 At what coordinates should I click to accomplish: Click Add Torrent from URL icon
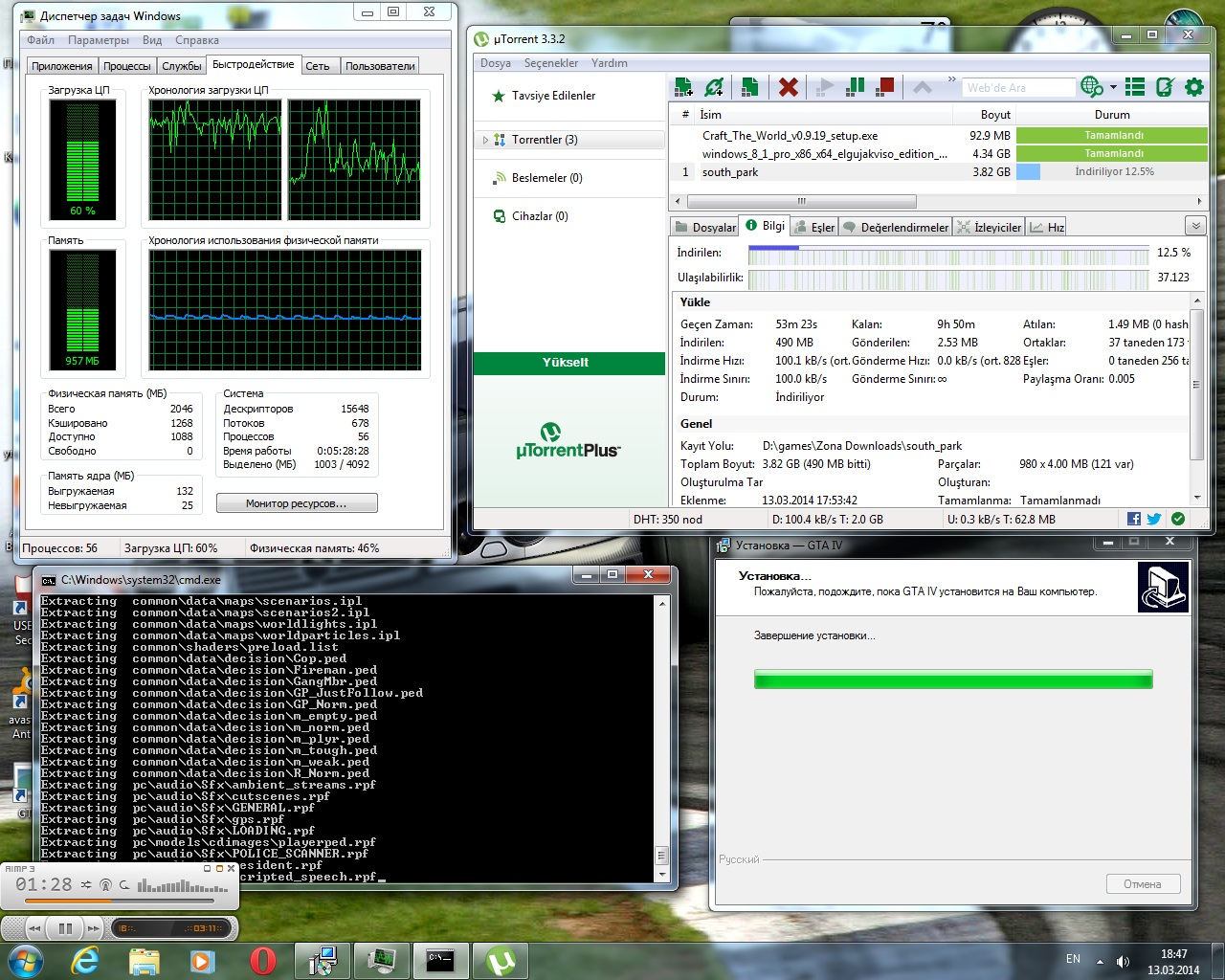(x=714, y=87)
